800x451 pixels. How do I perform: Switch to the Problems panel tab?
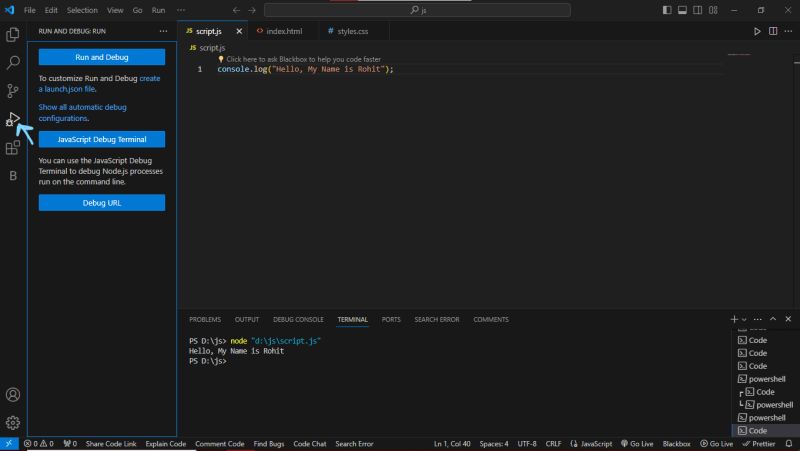205,319
